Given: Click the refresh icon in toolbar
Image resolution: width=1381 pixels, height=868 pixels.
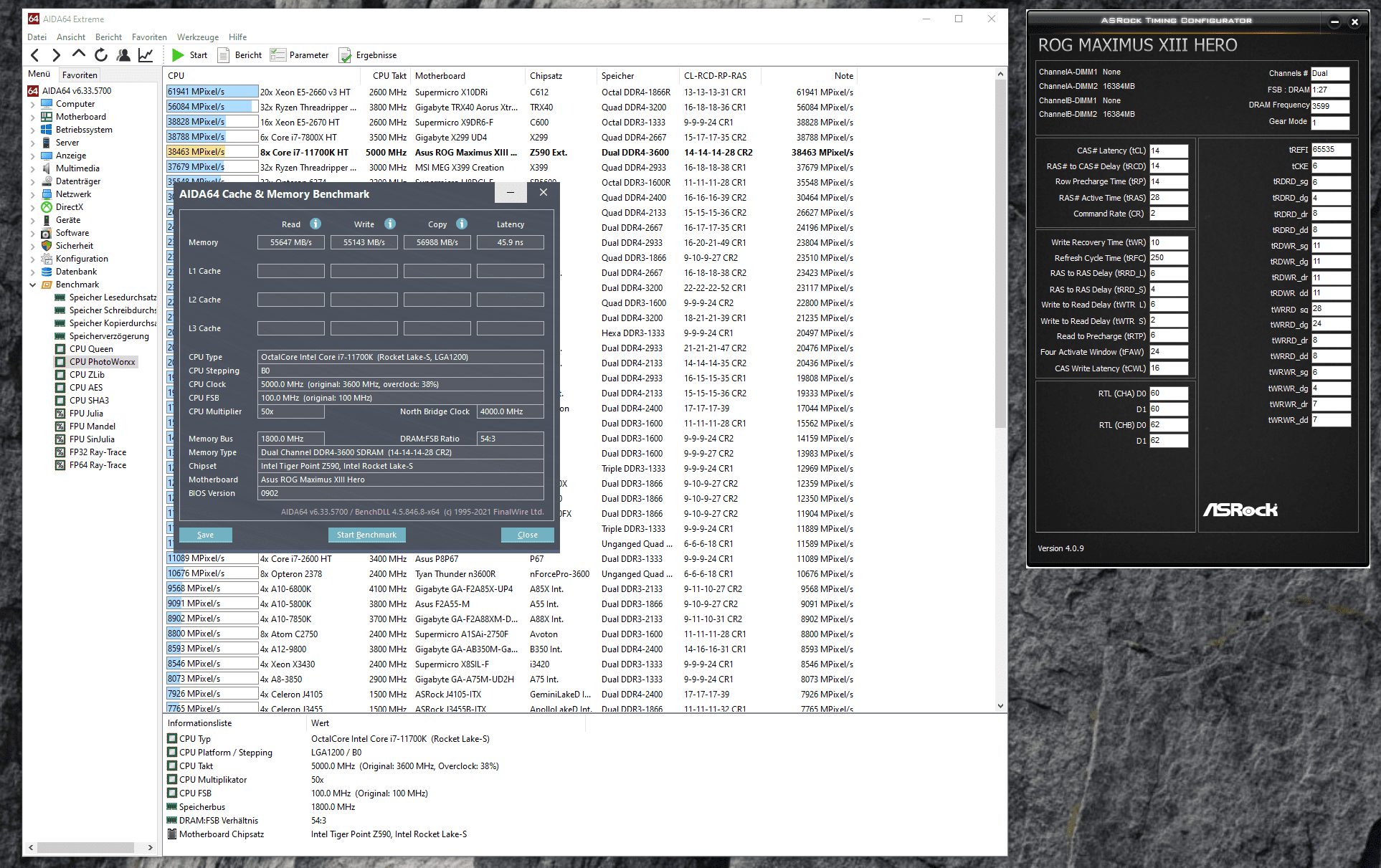Looking at the screenshot, I should 101,55.
